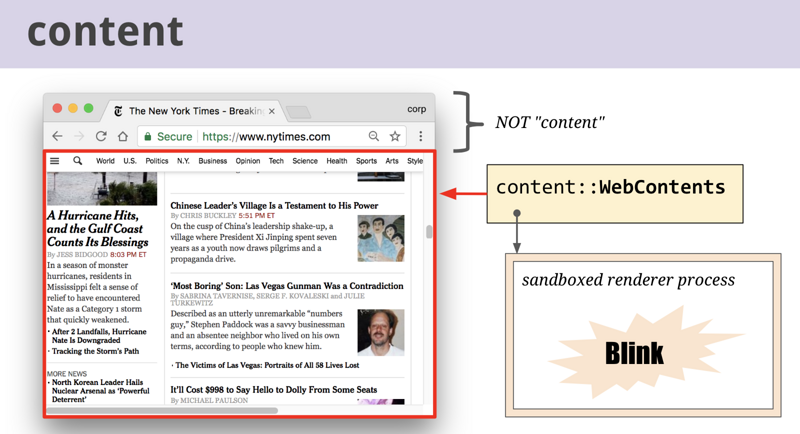Open Tracking the Storm's Path link
The width and height of the screenshot is (800, 434).
click(95, 351)
